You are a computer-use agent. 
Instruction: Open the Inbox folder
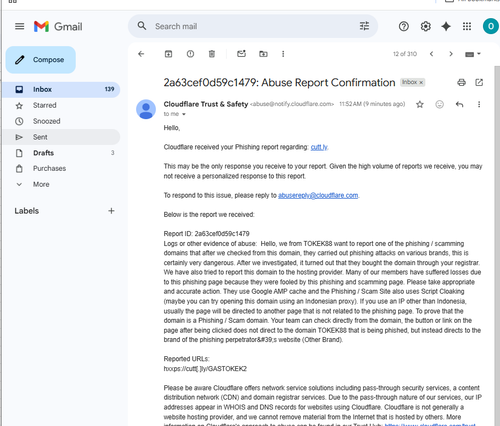61,89
